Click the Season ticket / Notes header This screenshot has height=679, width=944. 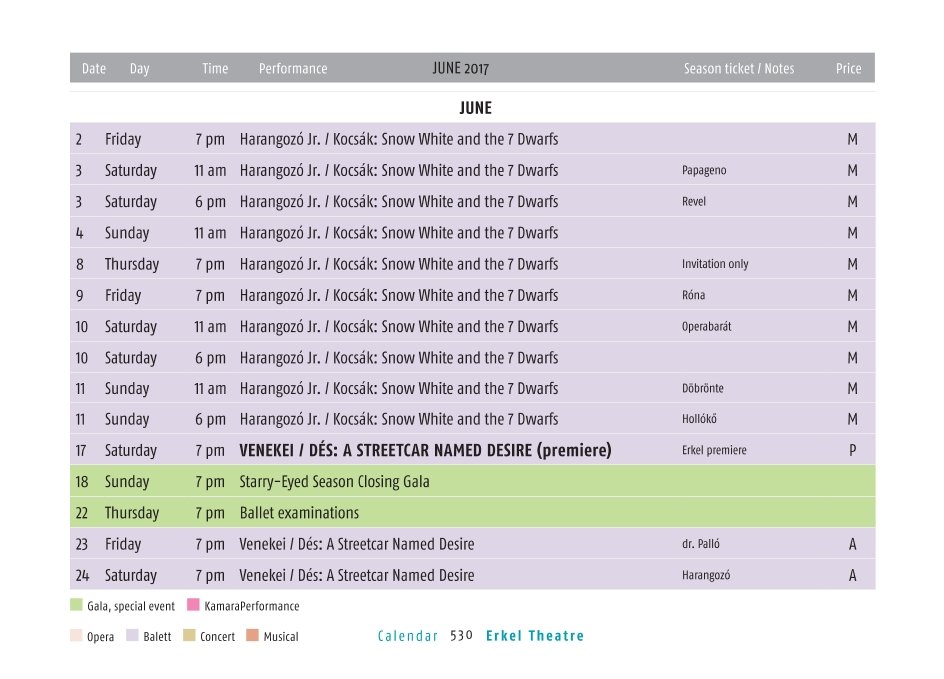point(738,69)
